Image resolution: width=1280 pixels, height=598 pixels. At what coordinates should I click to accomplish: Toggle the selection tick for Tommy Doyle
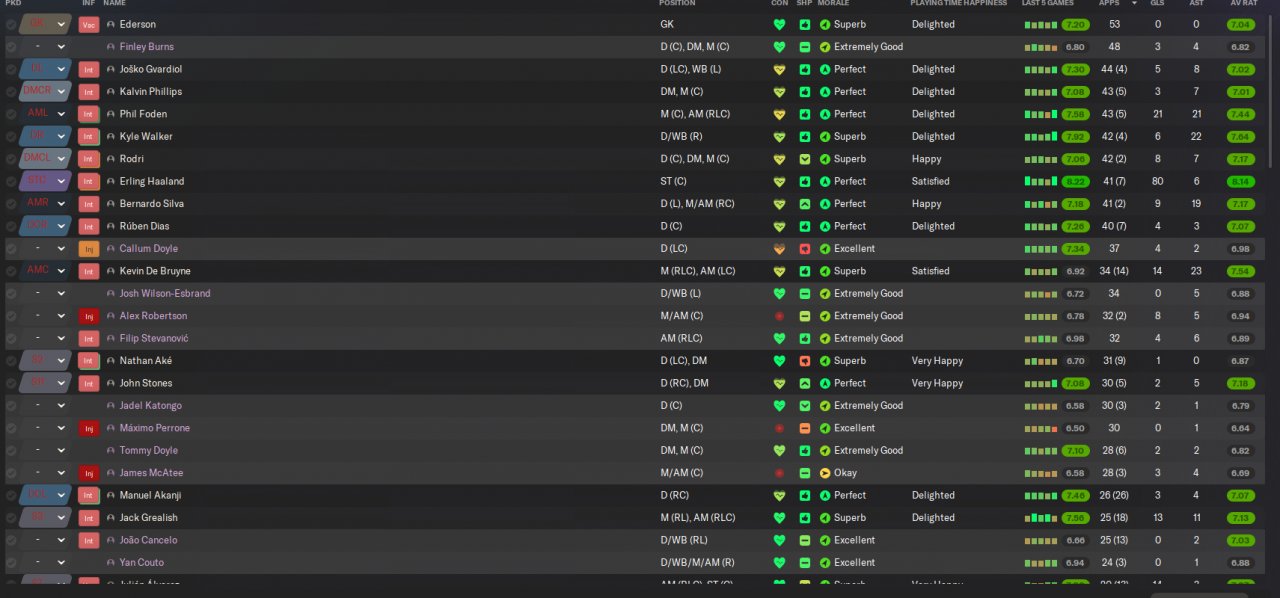pos(11,450)
